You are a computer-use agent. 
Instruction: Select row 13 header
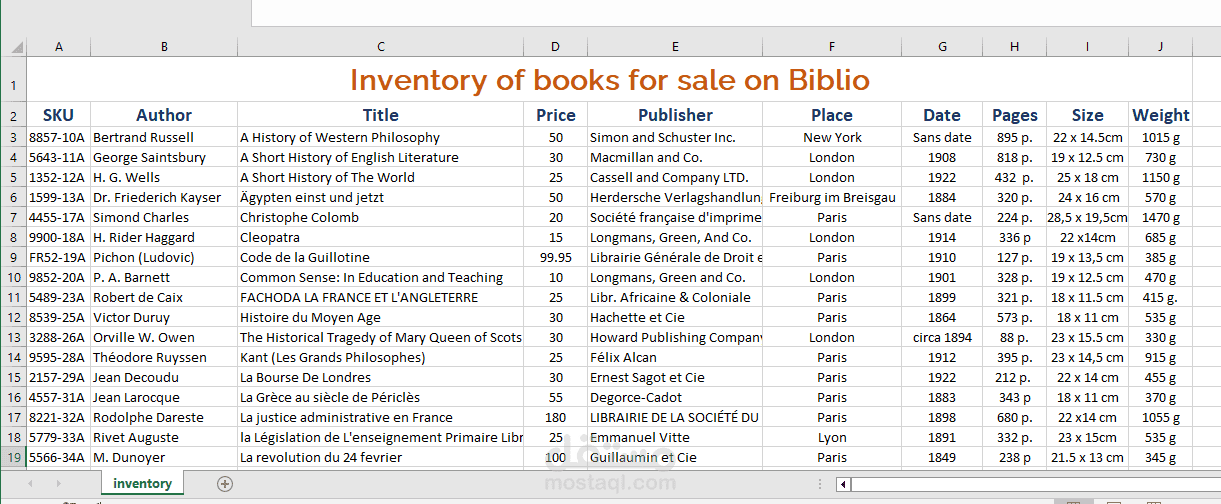pos(13,337)
